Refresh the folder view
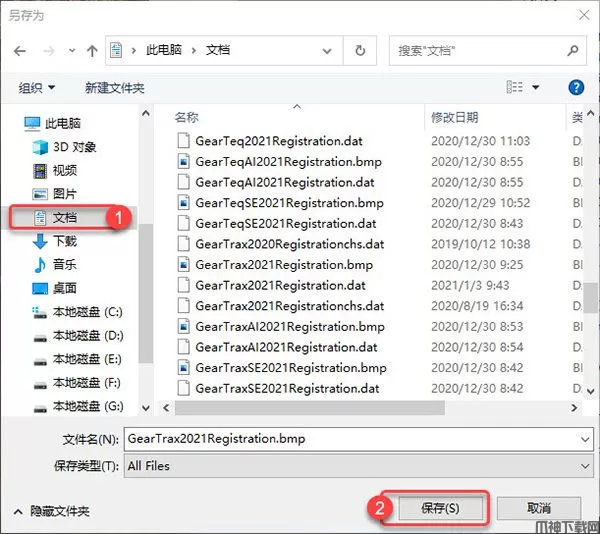Viewport: 600px width, 534px height. (360, 50)
